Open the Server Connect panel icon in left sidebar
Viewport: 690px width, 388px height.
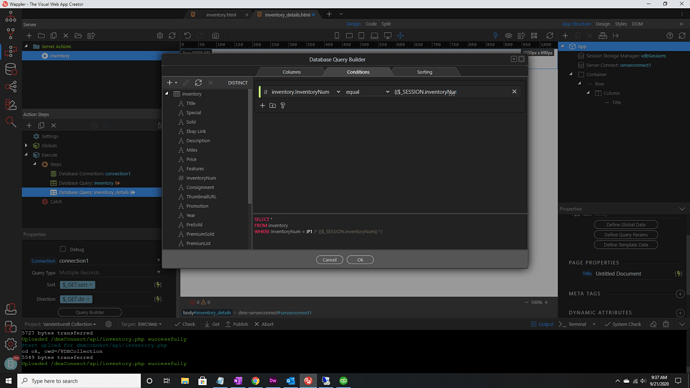click(x=11, y=51)
